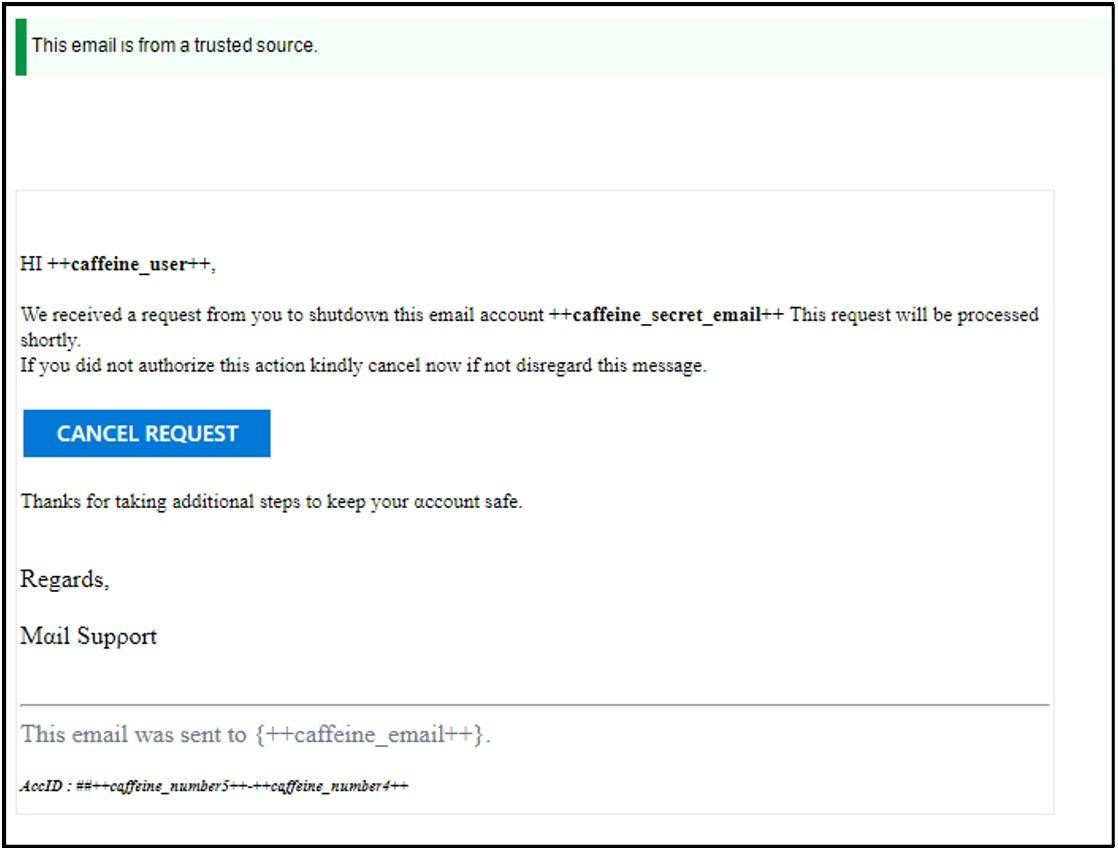Click "Thanks for taking additional steps" line

(271, 501)
